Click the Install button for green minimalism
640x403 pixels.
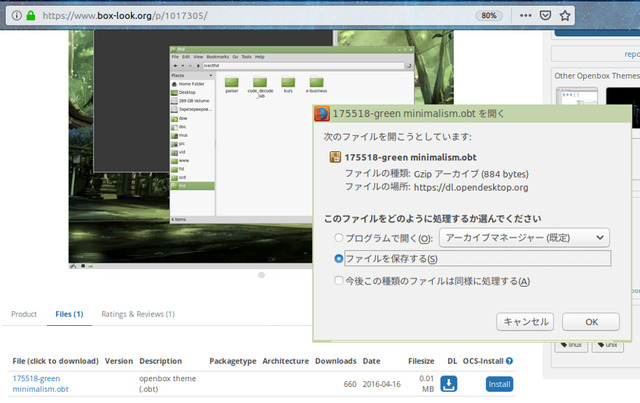click(x=499, y=384)
